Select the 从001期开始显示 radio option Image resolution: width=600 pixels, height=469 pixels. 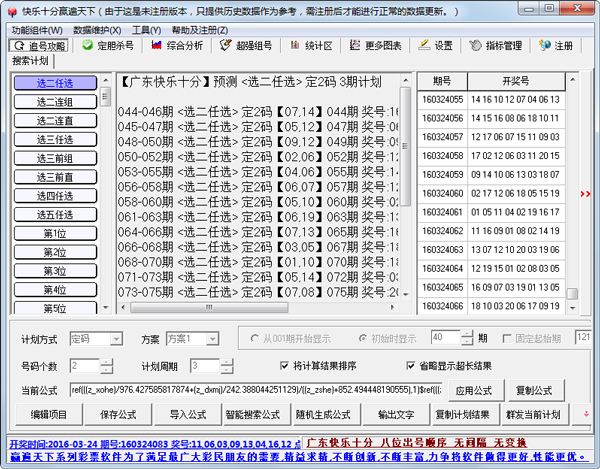pyautogui.click(x=254, y=338)
